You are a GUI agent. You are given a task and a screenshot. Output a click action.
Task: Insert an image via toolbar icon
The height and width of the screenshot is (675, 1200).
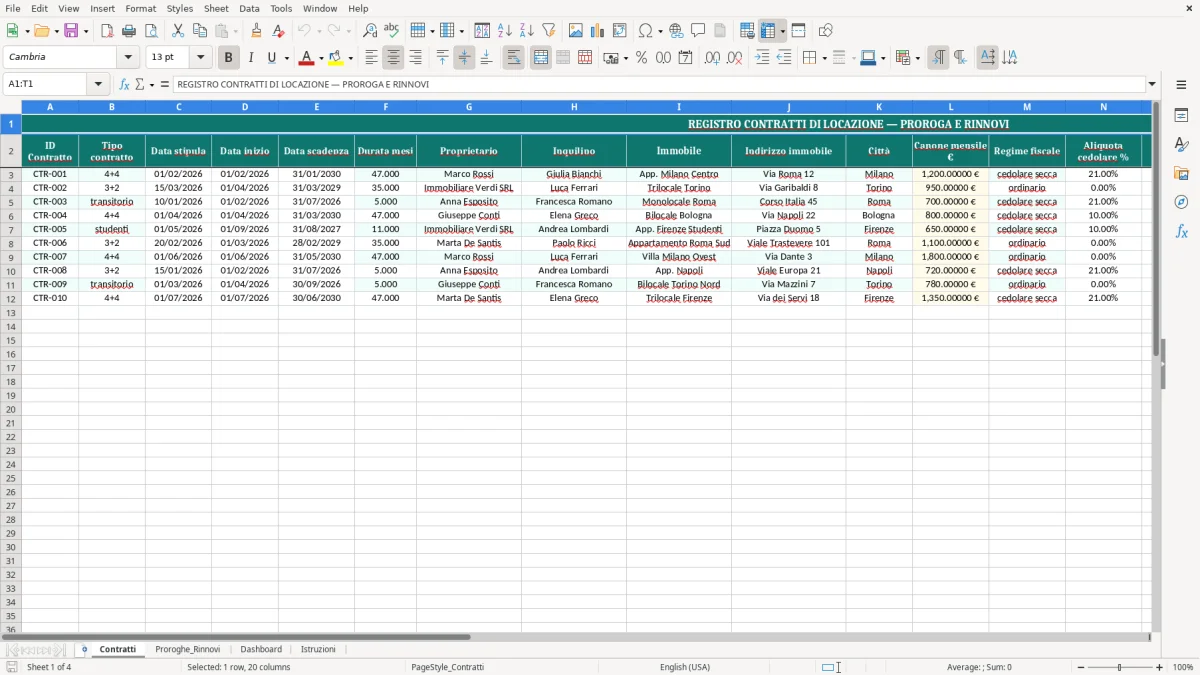click(576, 31)
